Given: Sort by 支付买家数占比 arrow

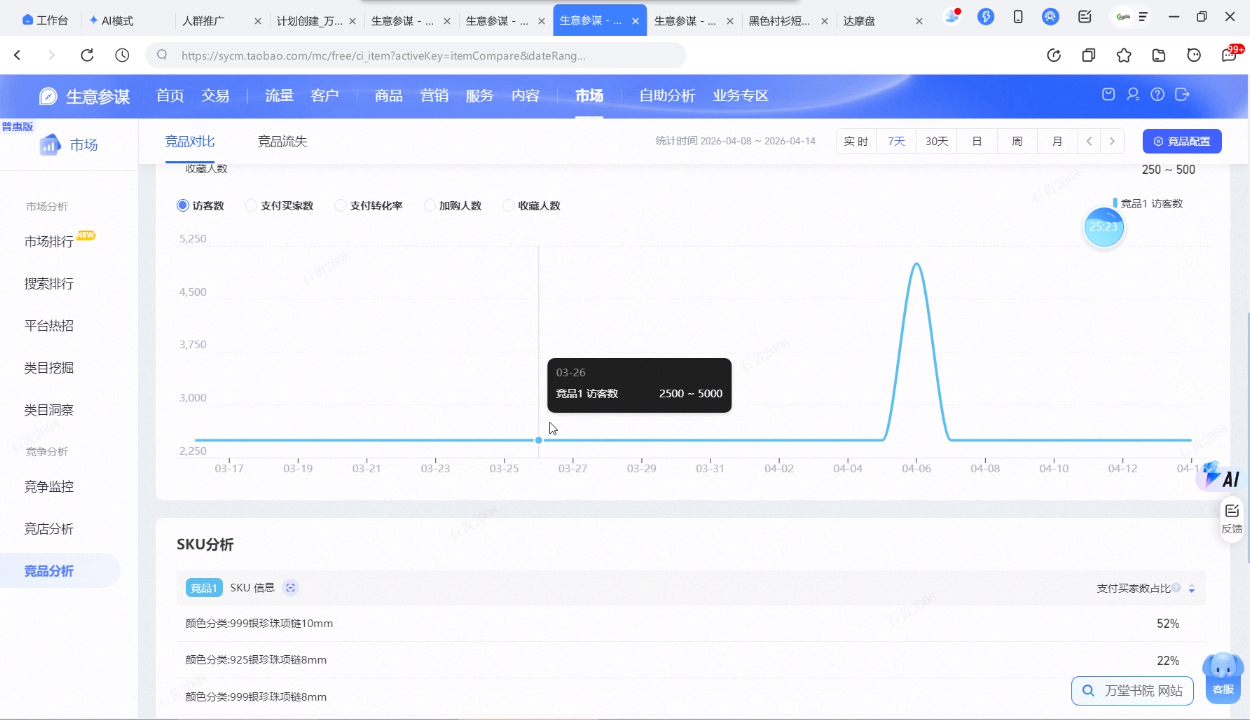Looking at the screenshot, I should pyautogui.click(x=1191, y=589).
